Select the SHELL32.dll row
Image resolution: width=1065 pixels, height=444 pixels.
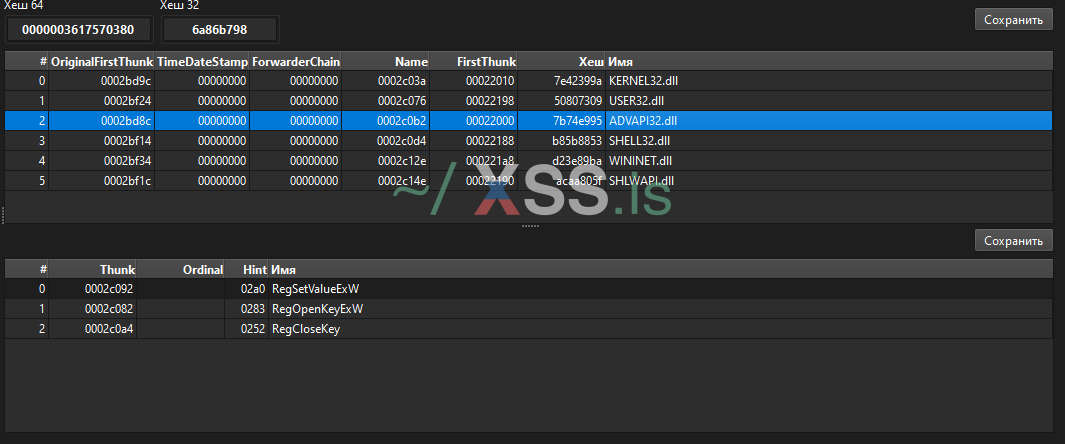[528, 141]
